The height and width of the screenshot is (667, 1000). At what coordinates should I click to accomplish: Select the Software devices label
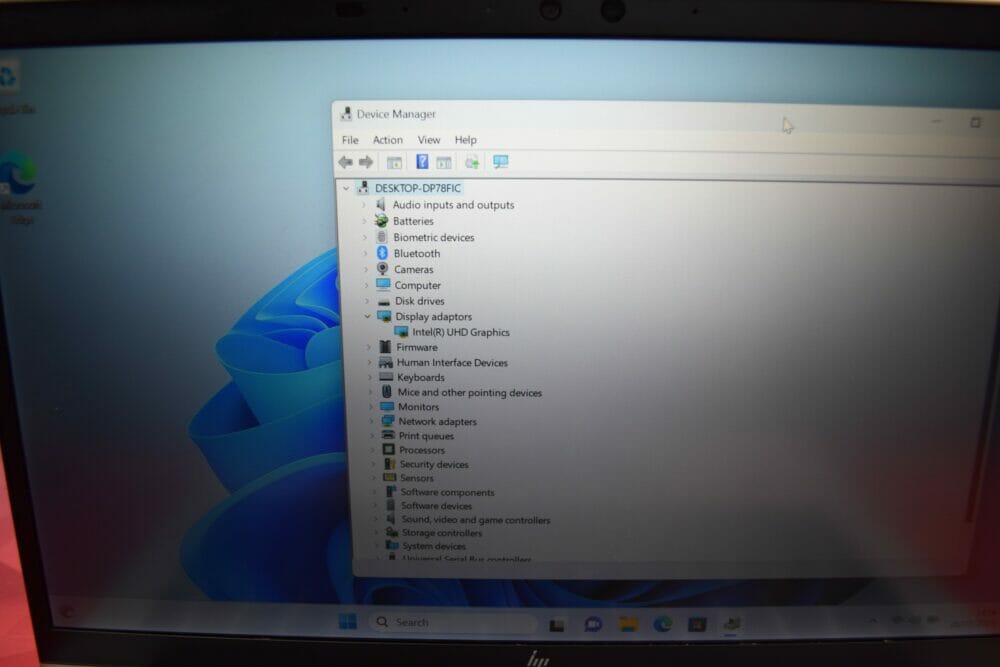tap(437, 506)
